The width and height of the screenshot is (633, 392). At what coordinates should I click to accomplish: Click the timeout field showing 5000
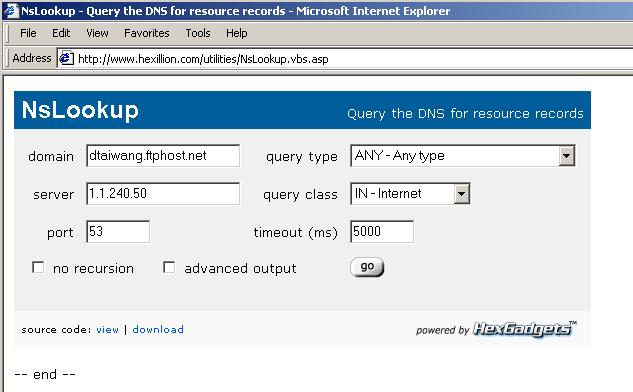point(382,232)
